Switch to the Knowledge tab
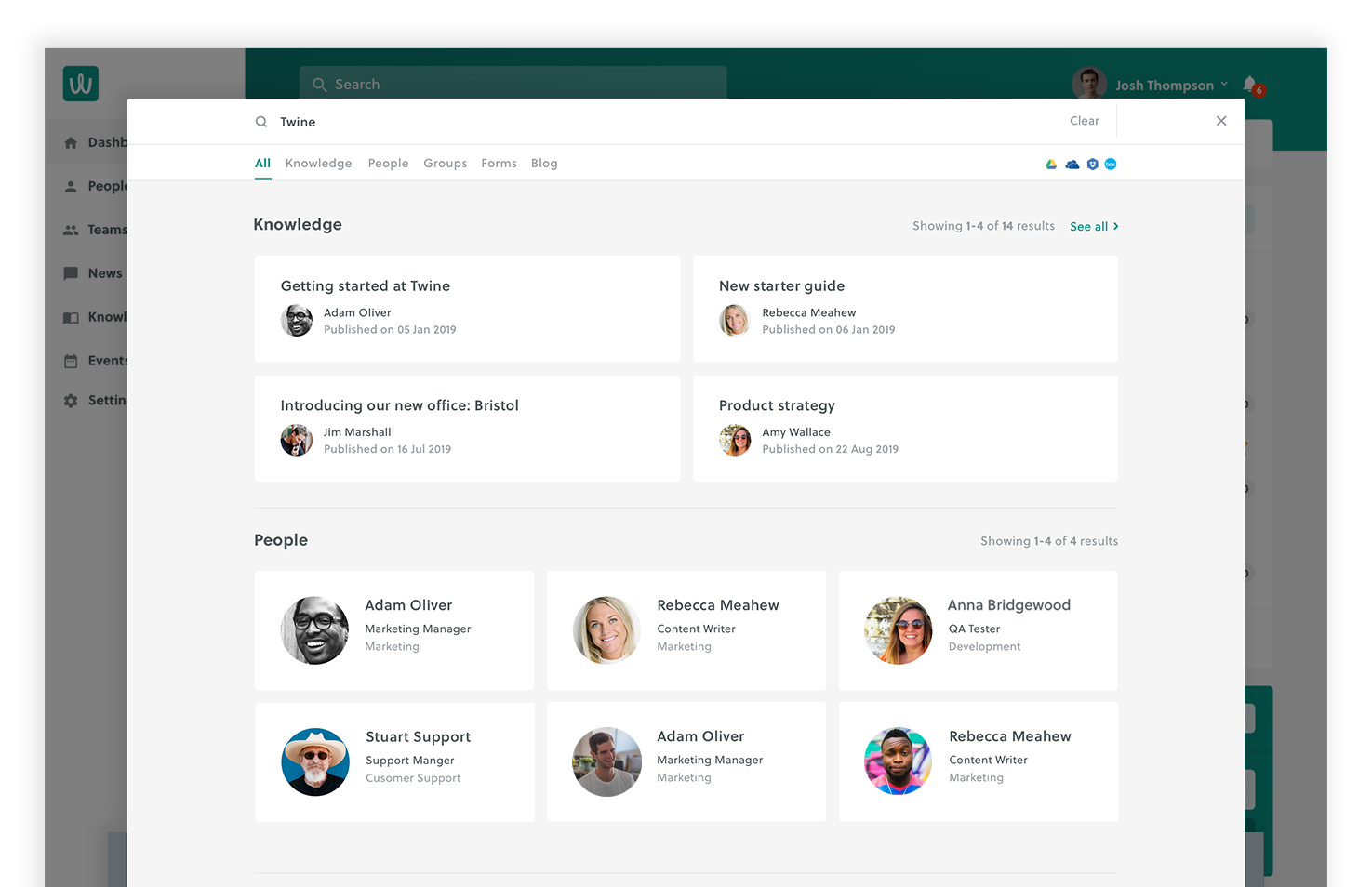1372x887 pixels. point(318,164)
